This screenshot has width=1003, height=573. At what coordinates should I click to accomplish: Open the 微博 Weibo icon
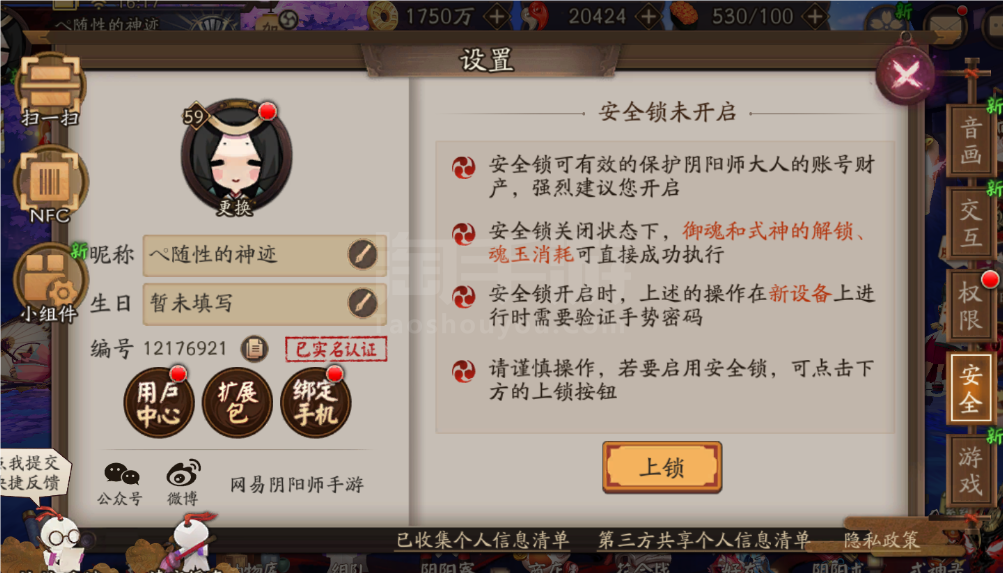pyautogui.click(x=183, y=483)
